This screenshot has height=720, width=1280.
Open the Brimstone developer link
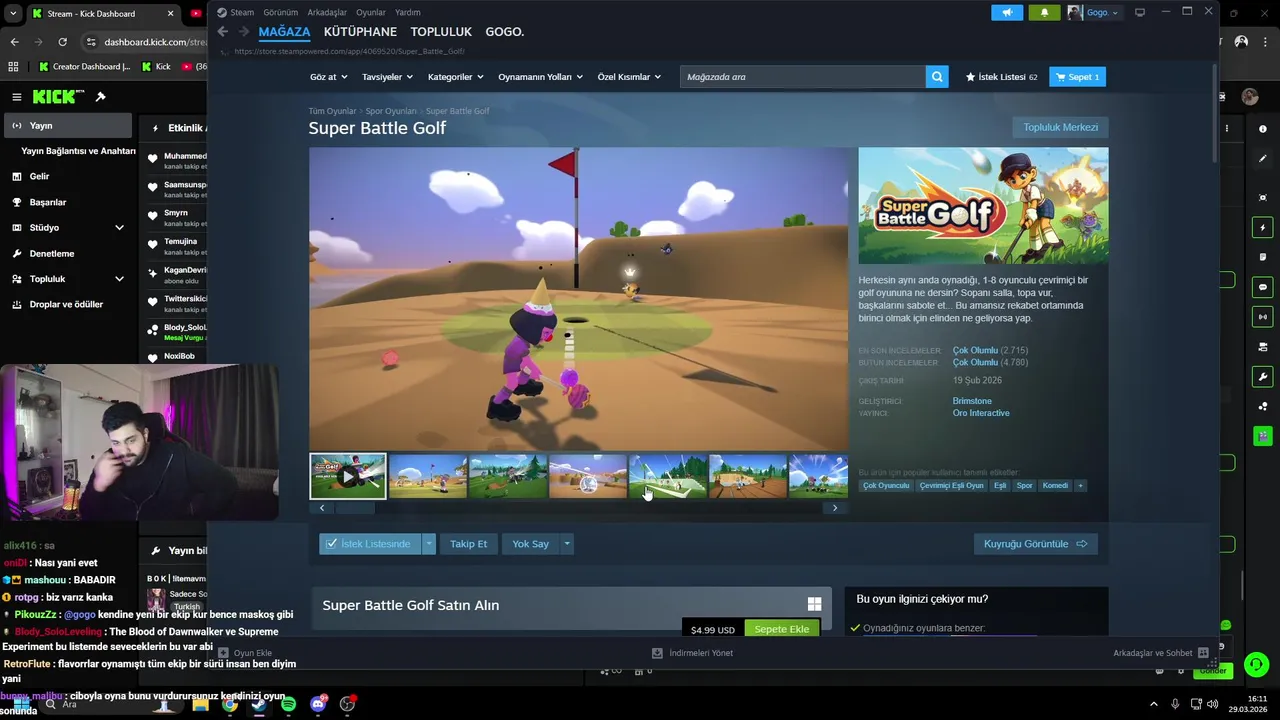[972, 401]
